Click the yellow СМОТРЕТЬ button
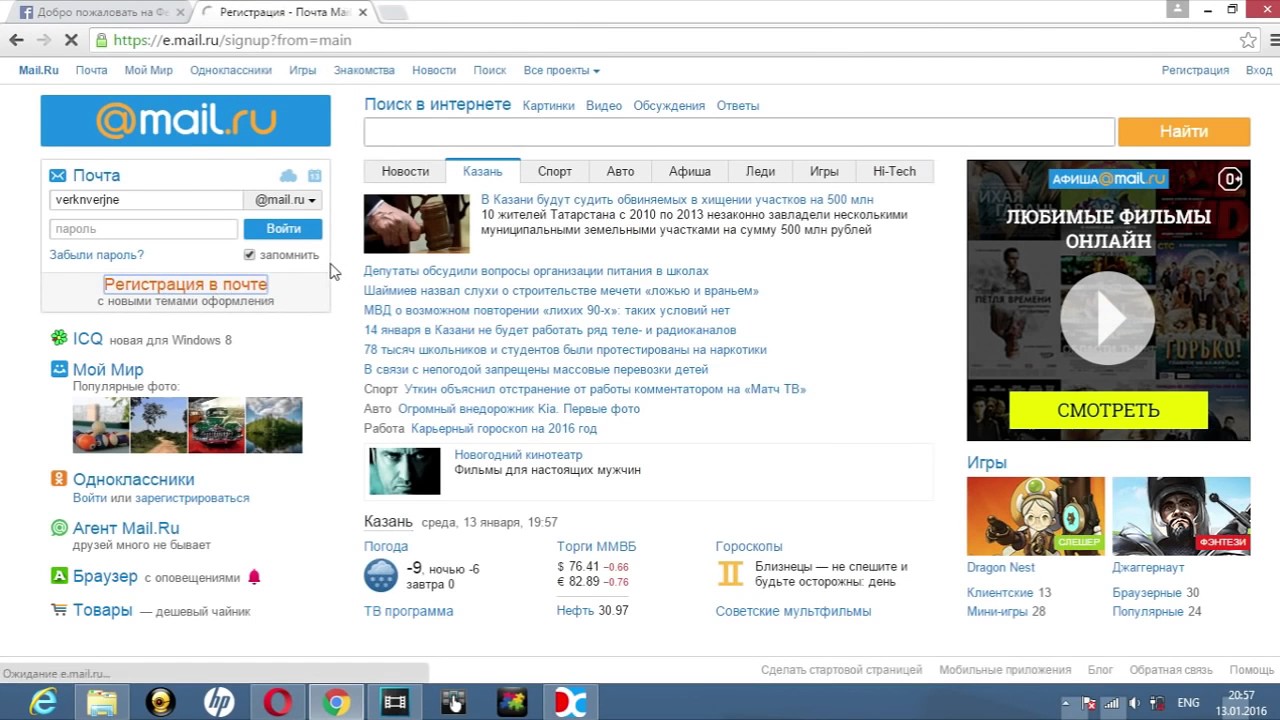The width and height of the screenshot is (1280, 720). point(1108,410)
